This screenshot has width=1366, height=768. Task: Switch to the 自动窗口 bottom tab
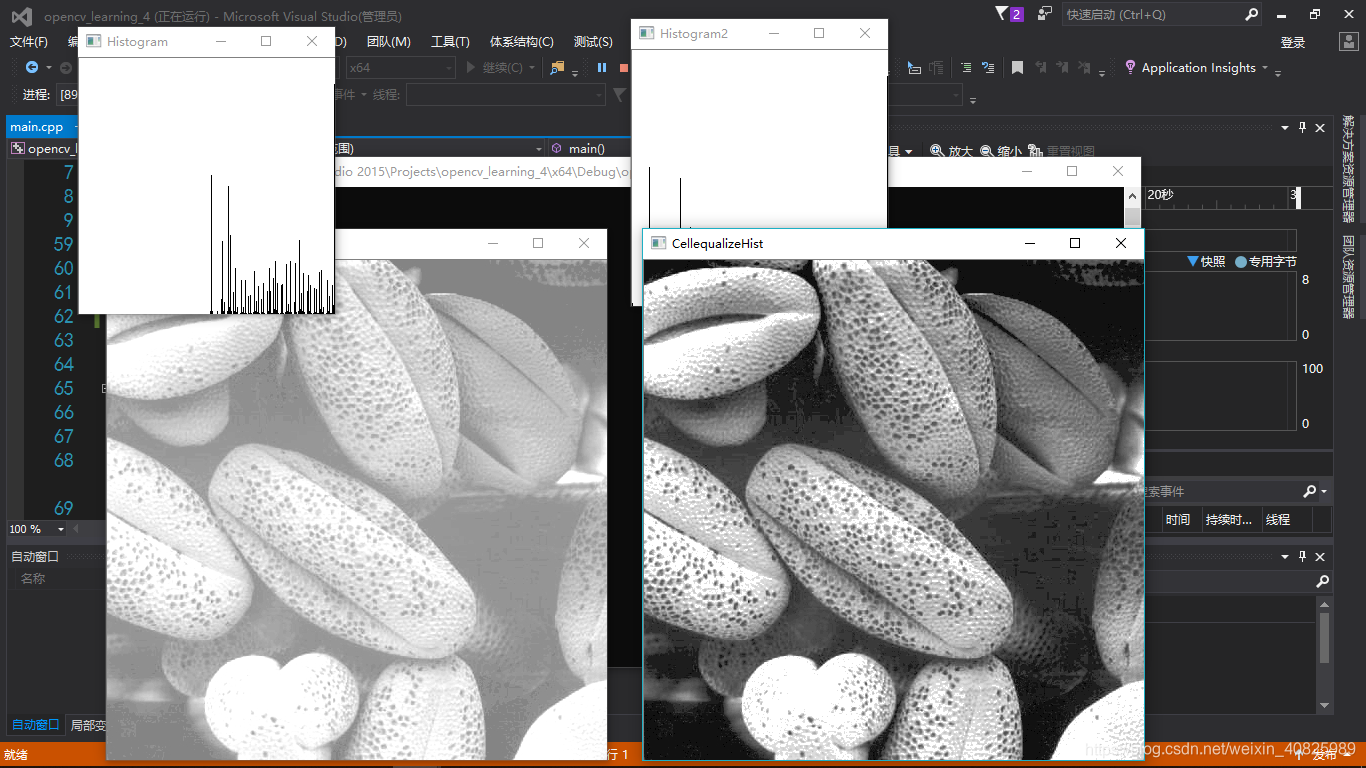[35, 725]
